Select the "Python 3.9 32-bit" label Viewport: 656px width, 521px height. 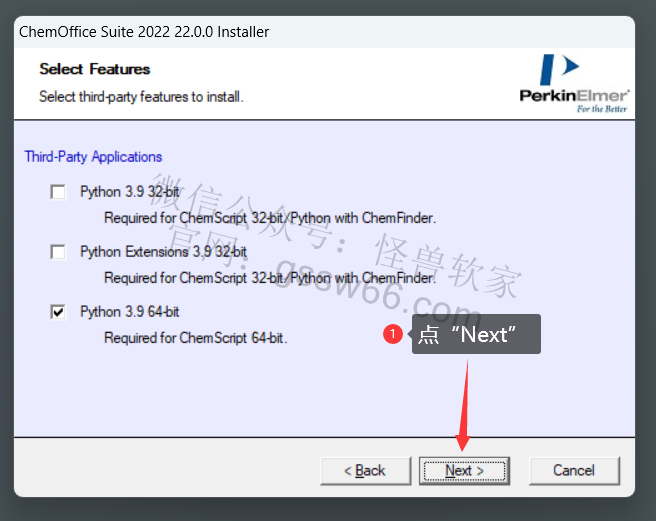click(x=130, y=192)
